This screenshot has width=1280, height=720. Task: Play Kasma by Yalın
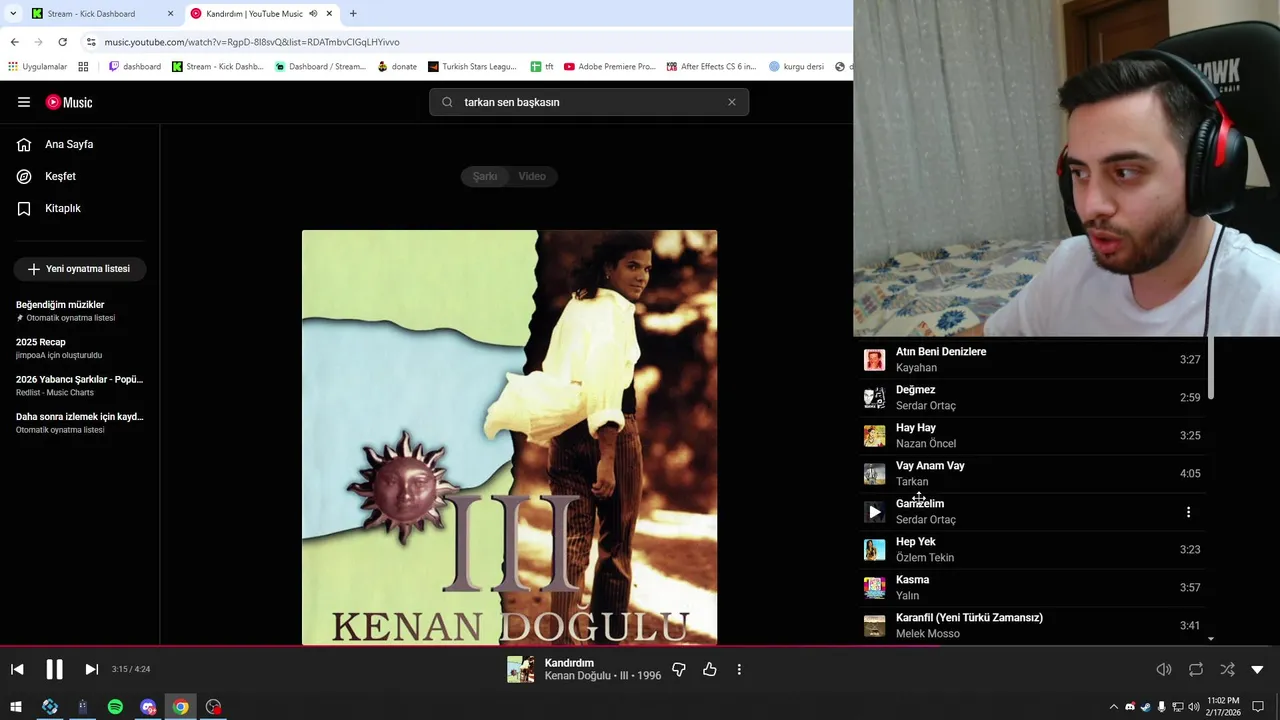[x=1033, y=588]
